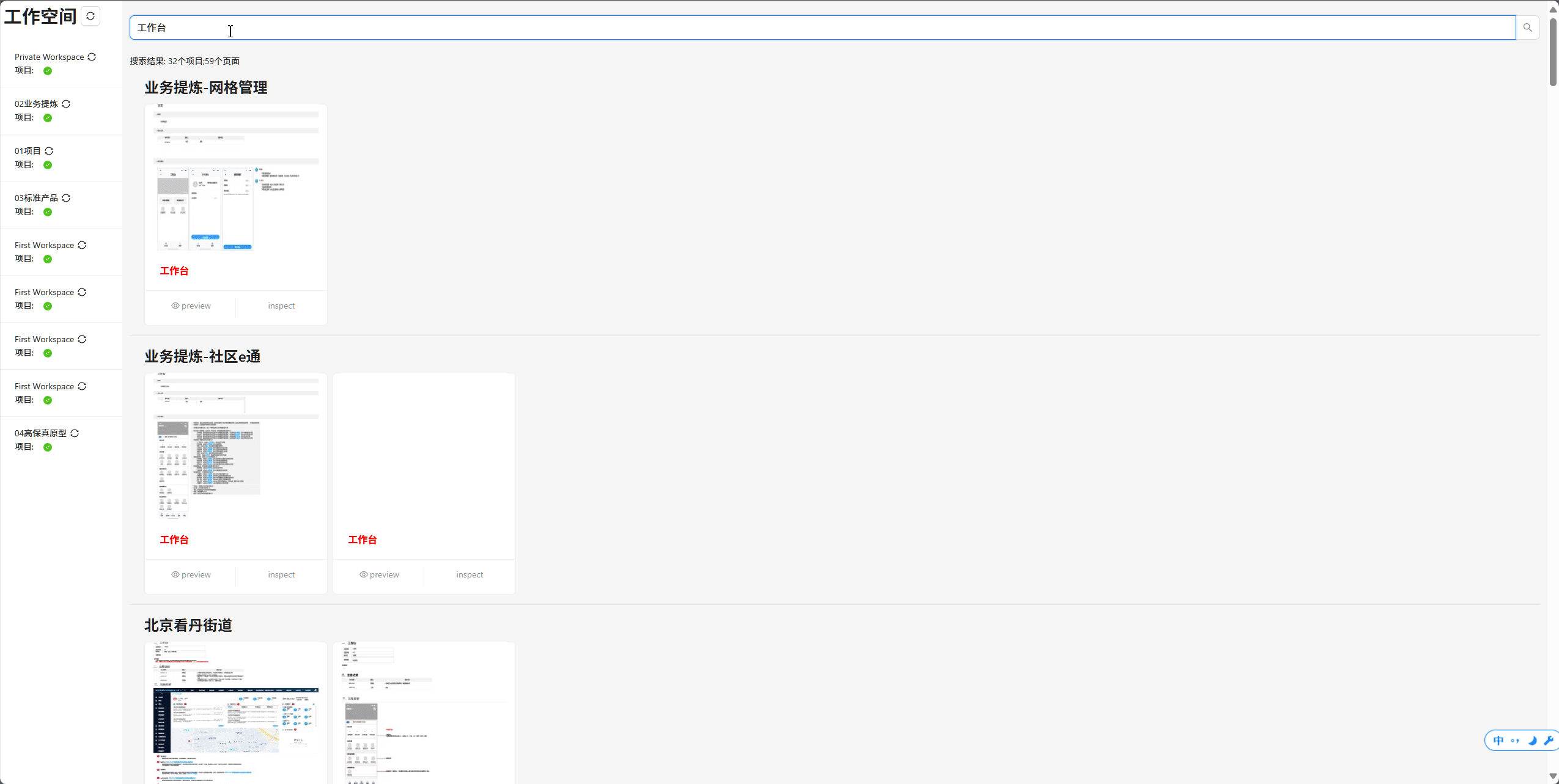This screenshot has width=1559, height=784.
Task: Inspect the second 工作台 card in 社区e通
Action: (x=470, y=574)
